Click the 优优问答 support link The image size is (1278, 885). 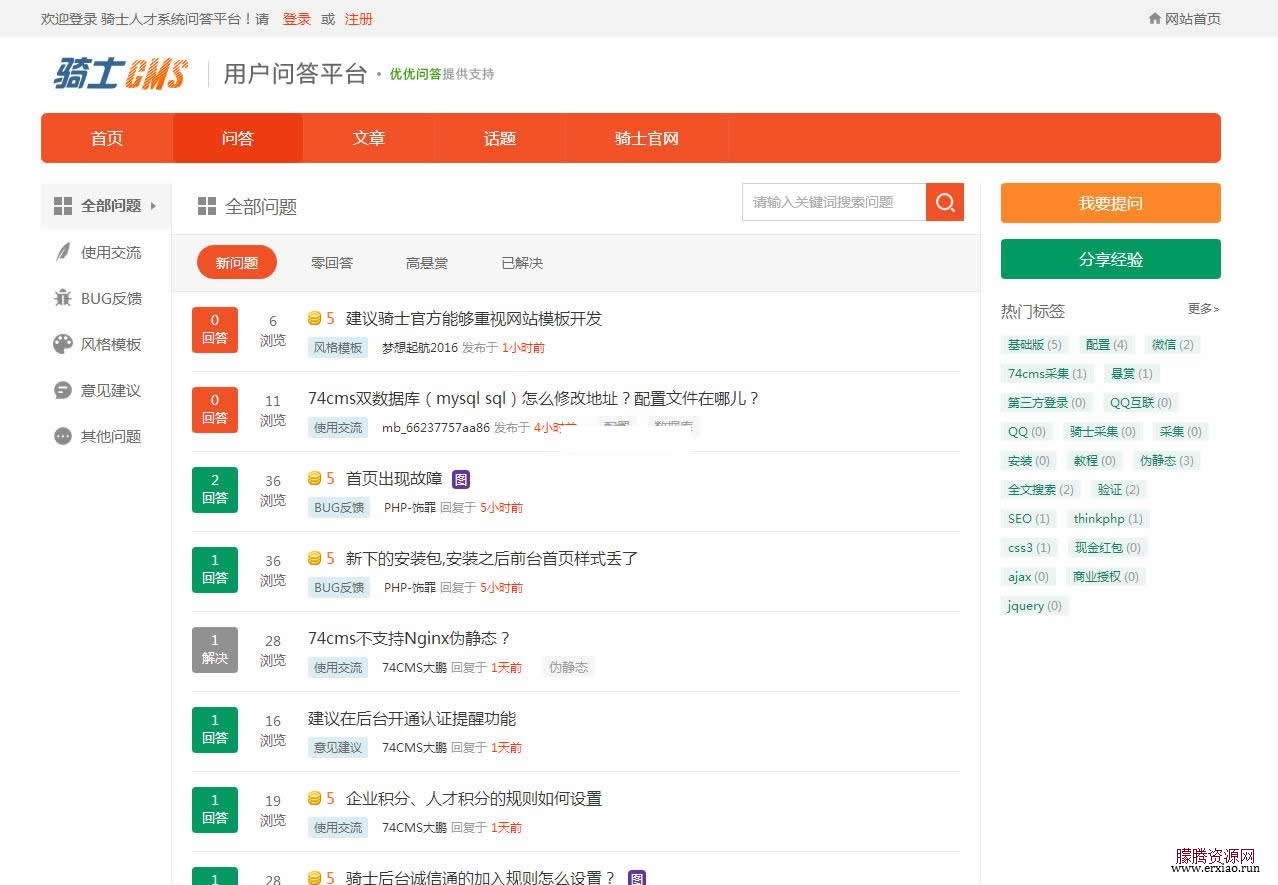[x=415, y=74]
